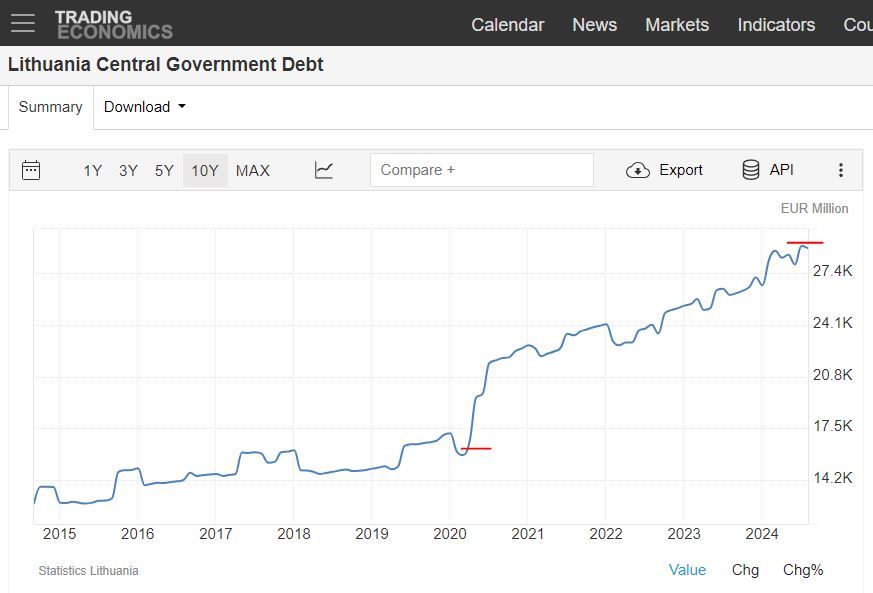
Task: Click the Chg display link
Action: click(745, 570)
